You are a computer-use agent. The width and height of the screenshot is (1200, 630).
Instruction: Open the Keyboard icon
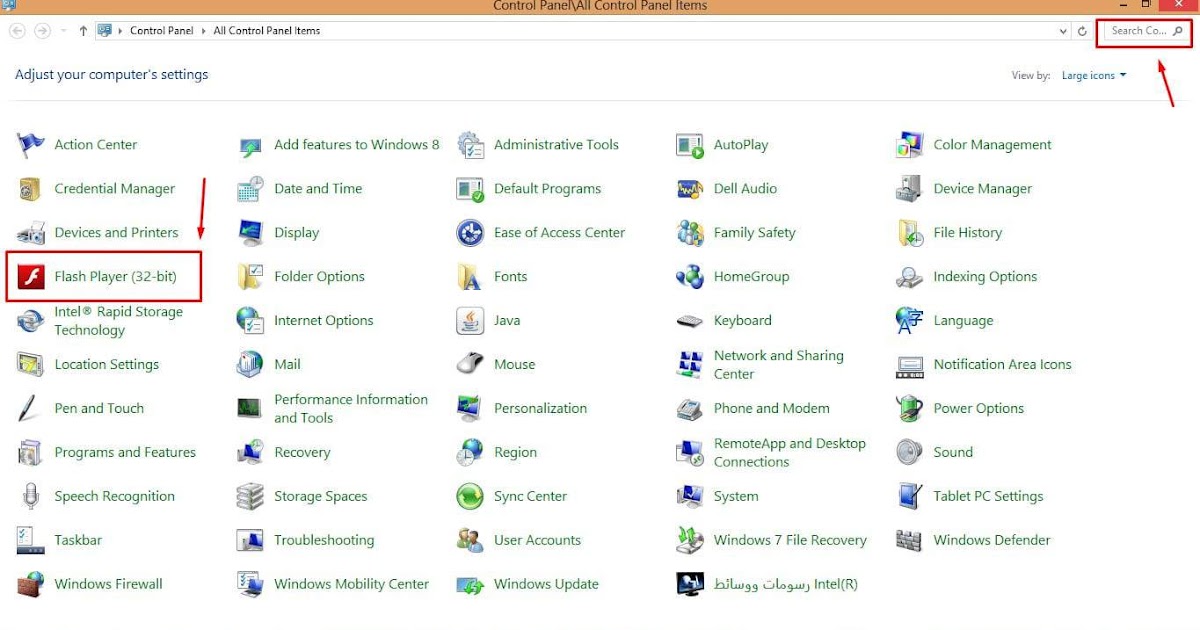point(690,321)
